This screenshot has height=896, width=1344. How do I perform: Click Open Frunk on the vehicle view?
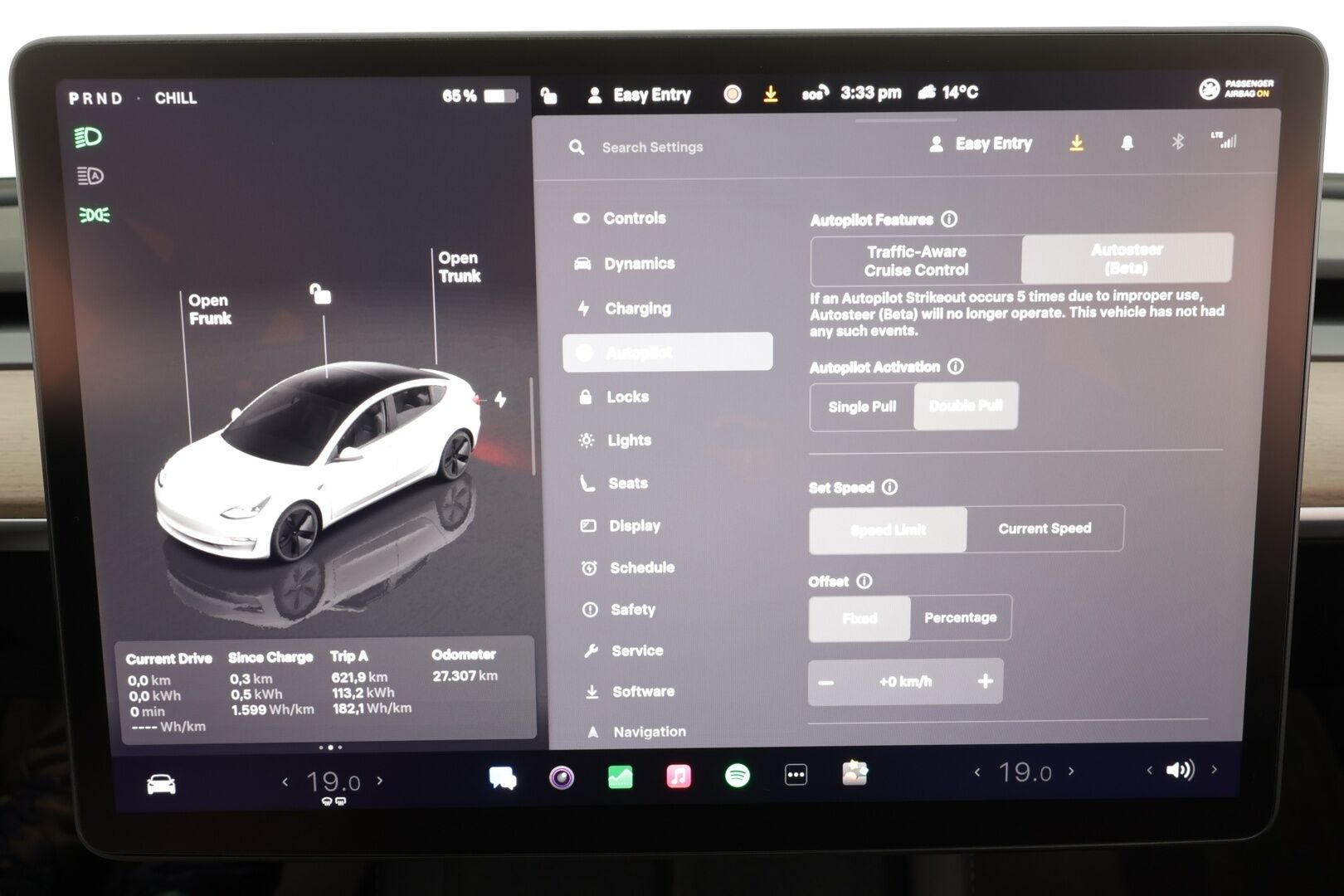[x=208, y=308]
